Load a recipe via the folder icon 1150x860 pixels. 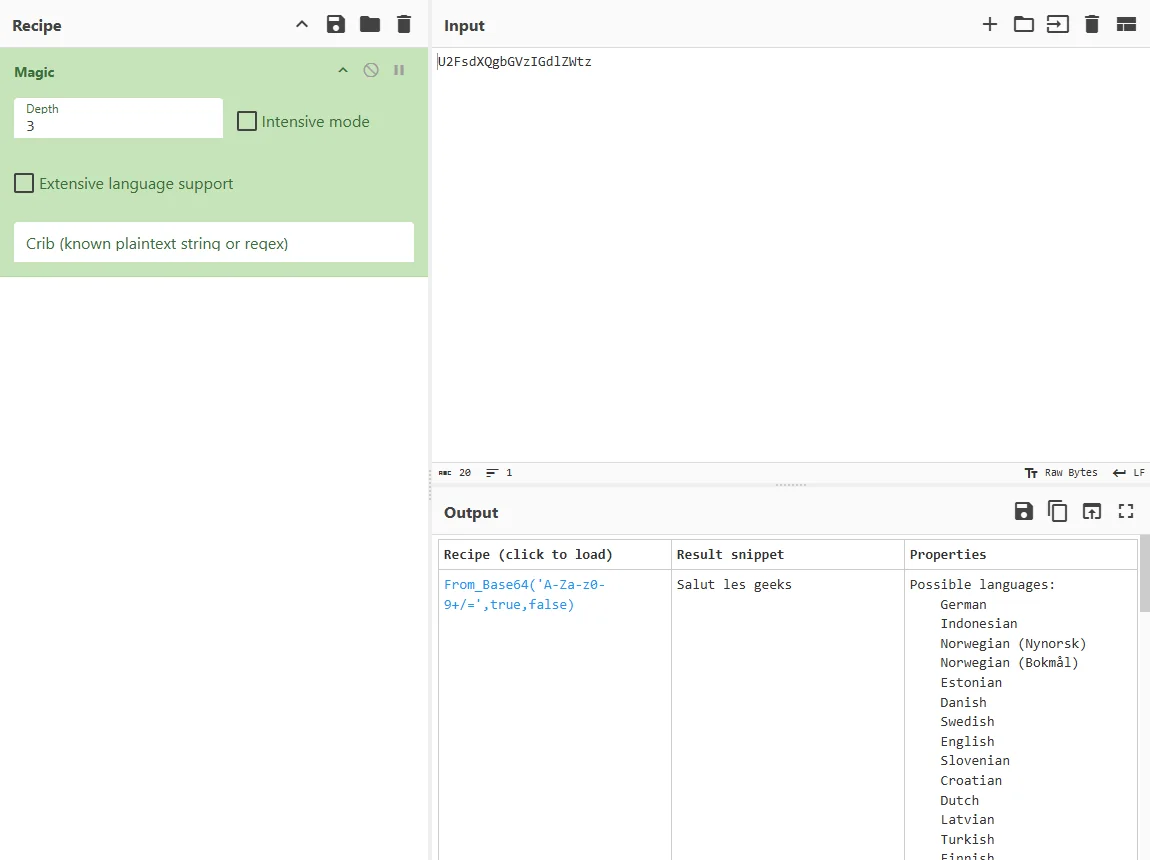coord(370,24)
